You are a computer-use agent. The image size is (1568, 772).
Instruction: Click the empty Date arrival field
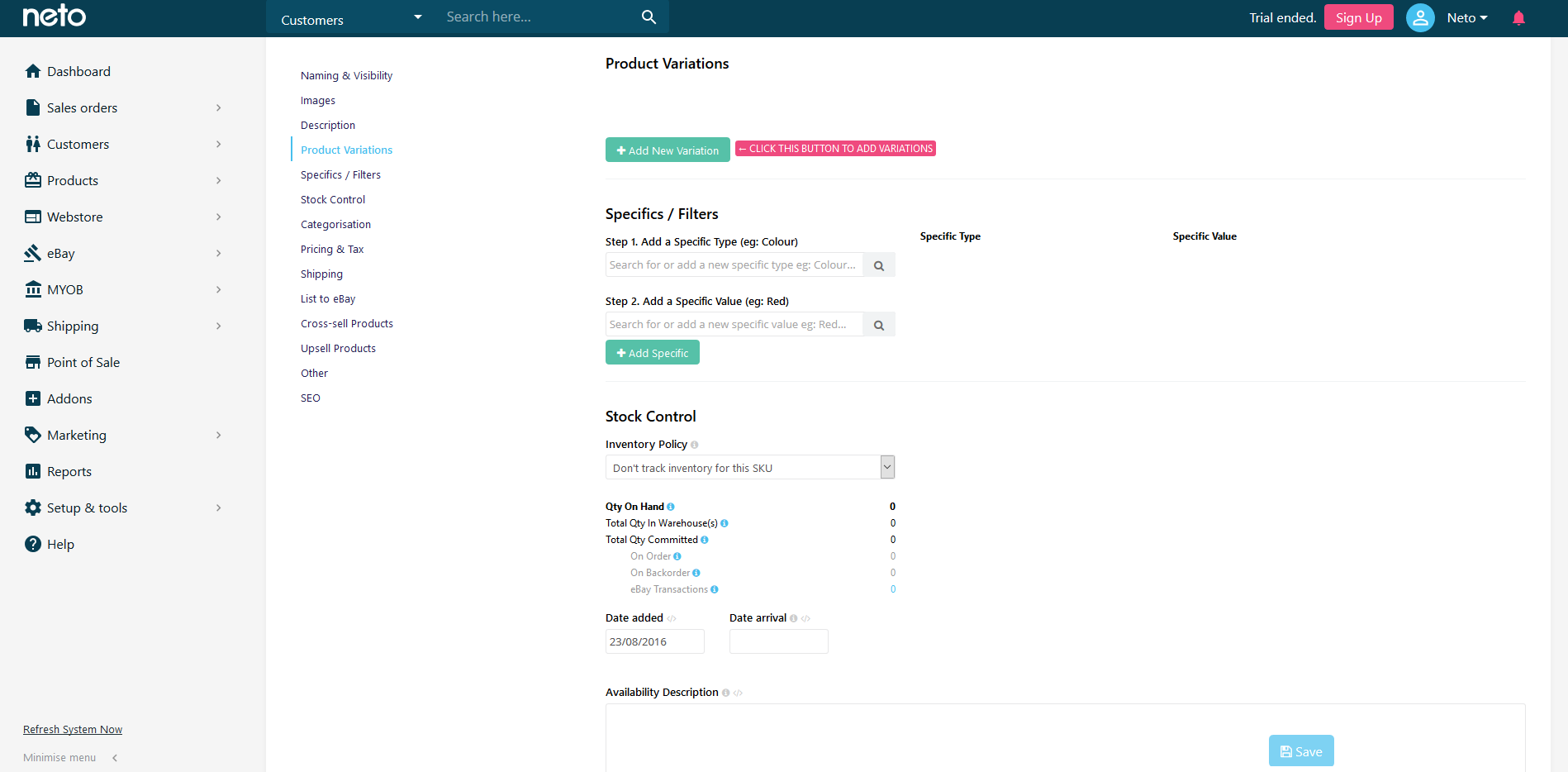(779, 641)
